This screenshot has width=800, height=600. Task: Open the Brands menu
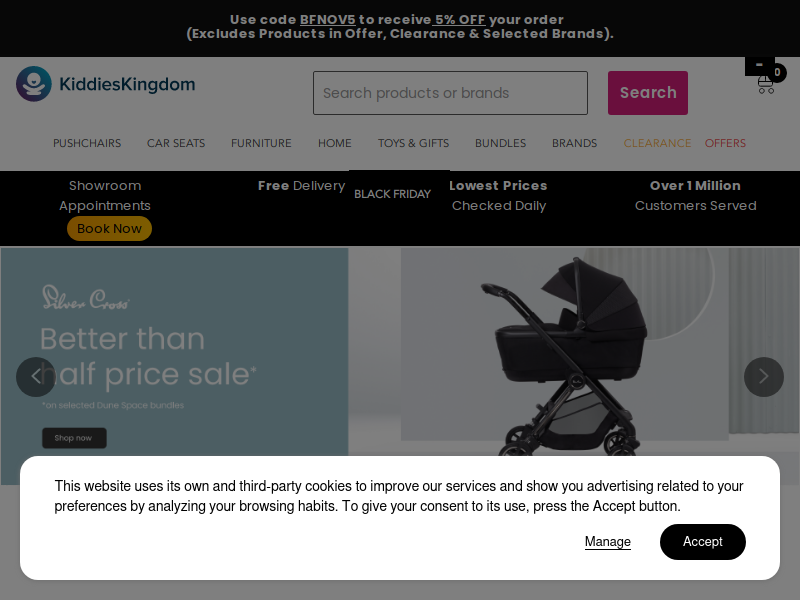point(574,143)
